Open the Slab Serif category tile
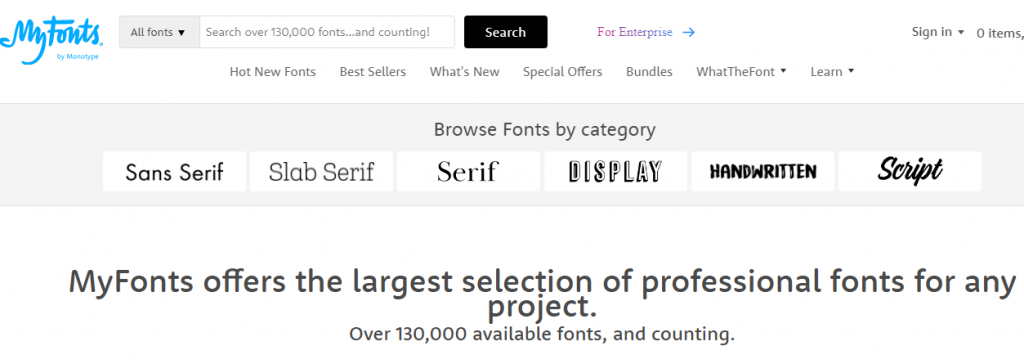Screen dimensions: 1024x364 point(321,171)
